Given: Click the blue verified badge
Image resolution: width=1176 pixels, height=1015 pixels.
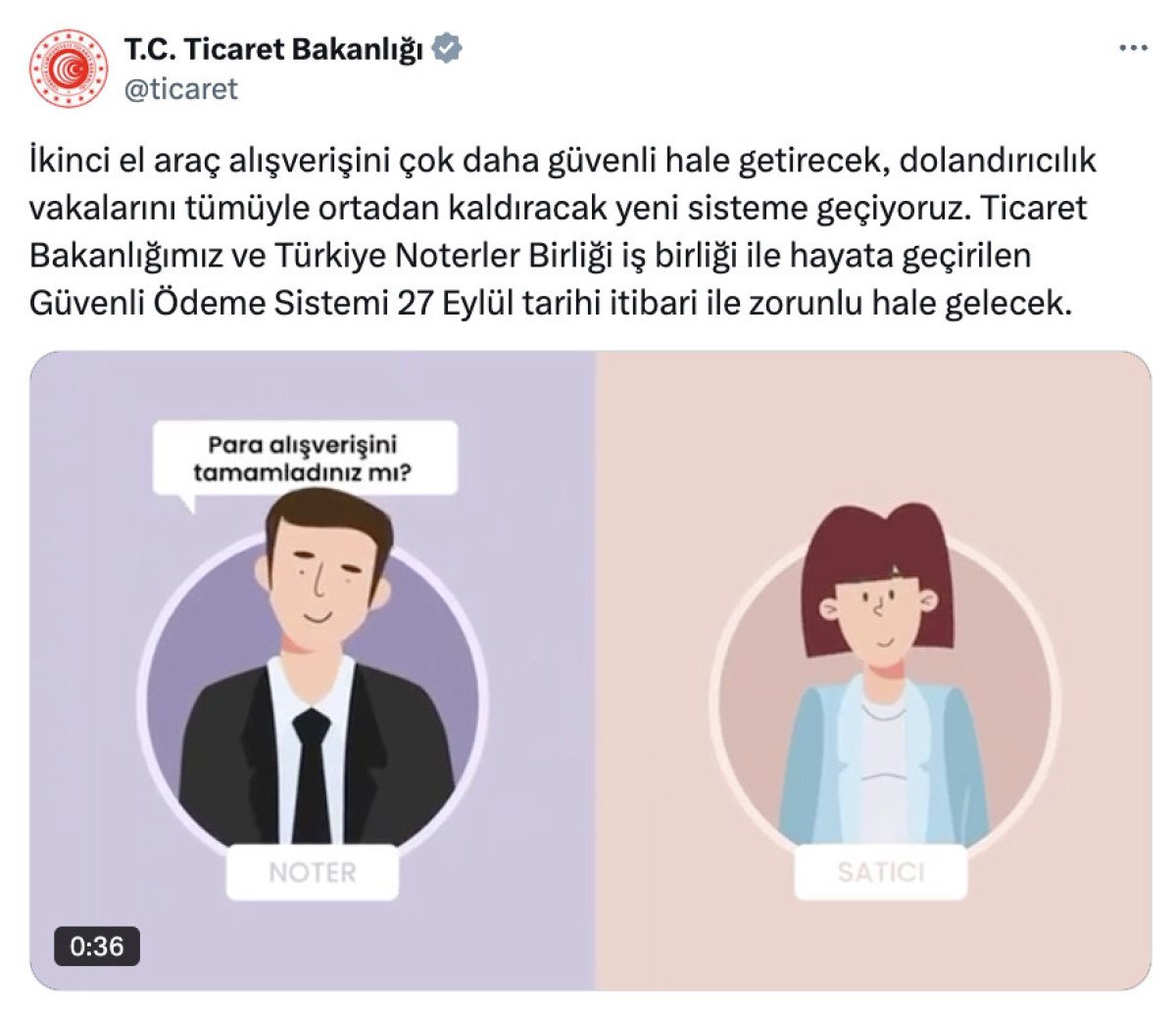Looking at the screenshot, I should point(449,48).
